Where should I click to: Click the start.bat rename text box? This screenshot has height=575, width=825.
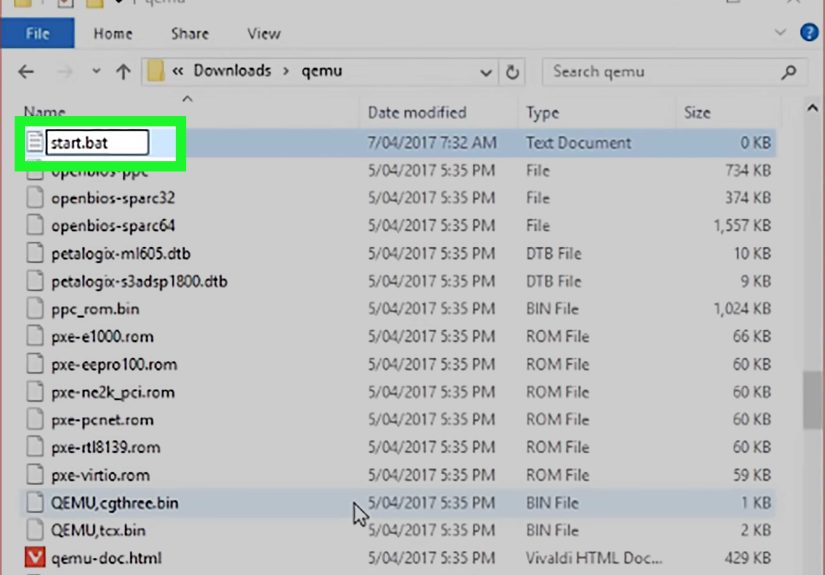tap(97, 143)
